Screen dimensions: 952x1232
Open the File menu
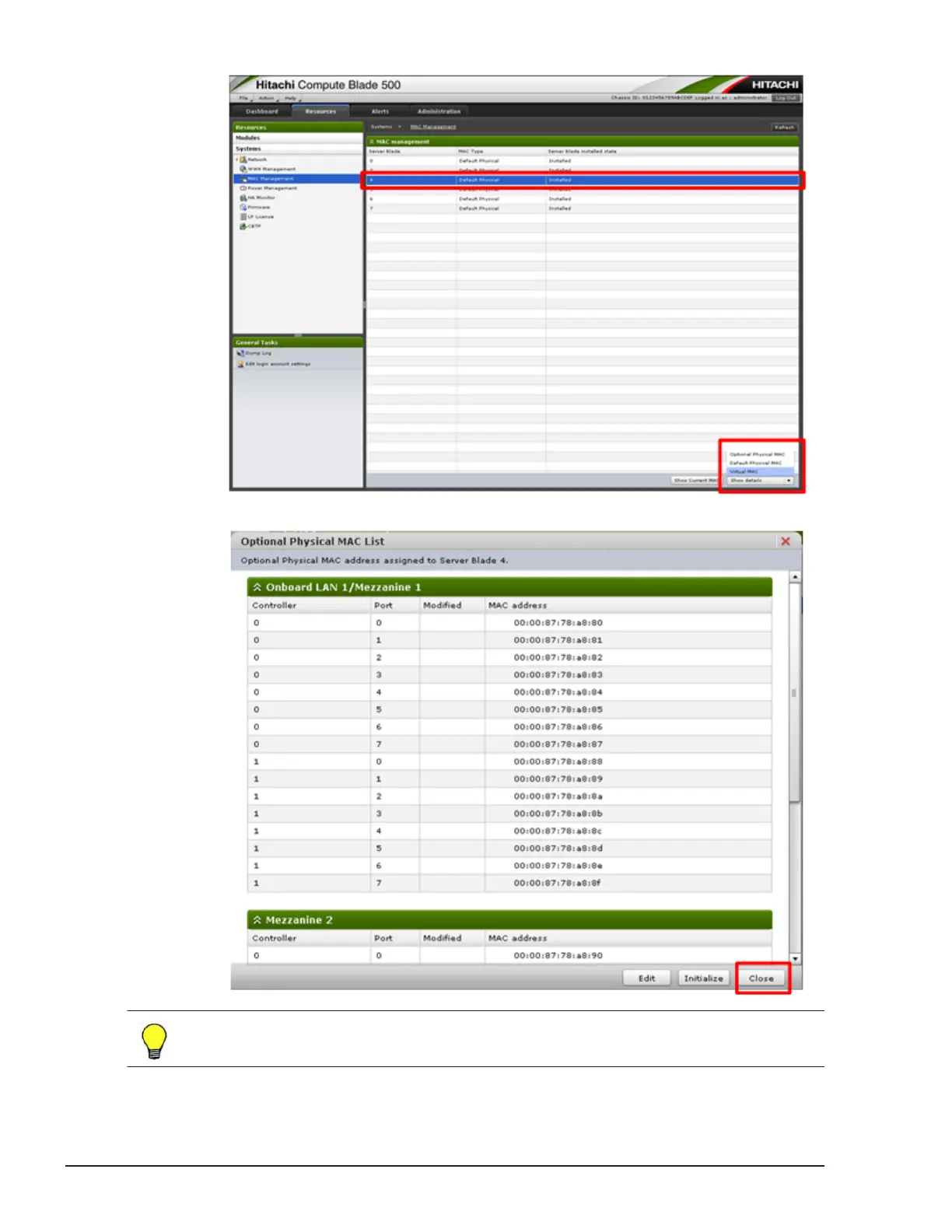(x=243, y=98)
